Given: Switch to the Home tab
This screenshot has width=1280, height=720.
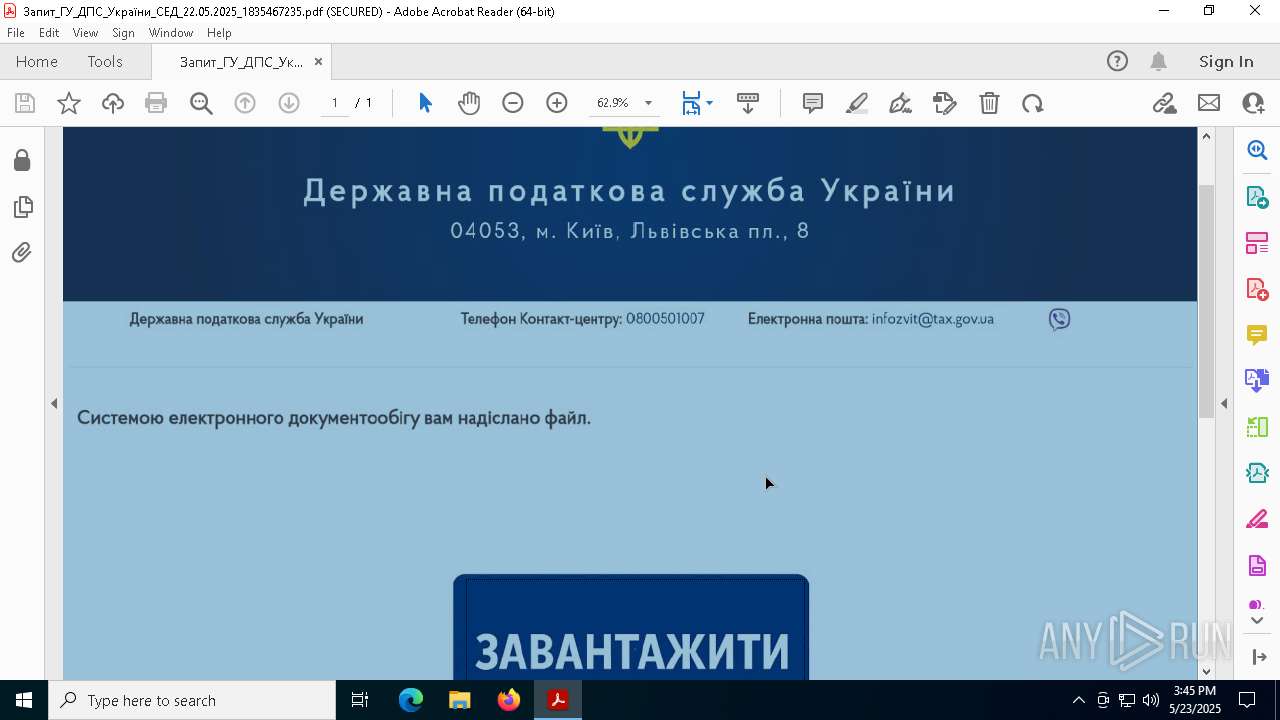Looking at the screenshot, I should pos(37,61).
